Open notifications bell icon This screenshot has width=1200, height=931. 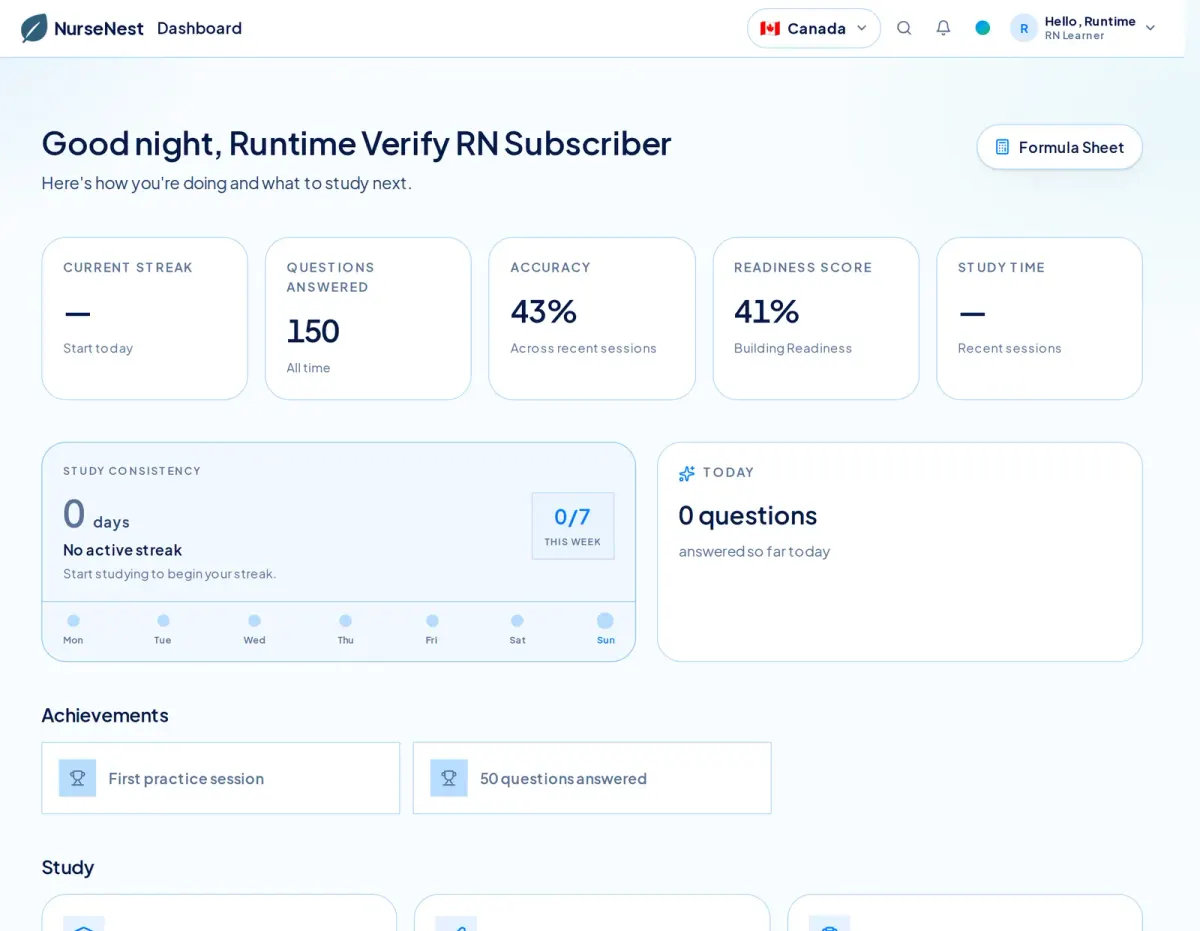tap(943, 28)
